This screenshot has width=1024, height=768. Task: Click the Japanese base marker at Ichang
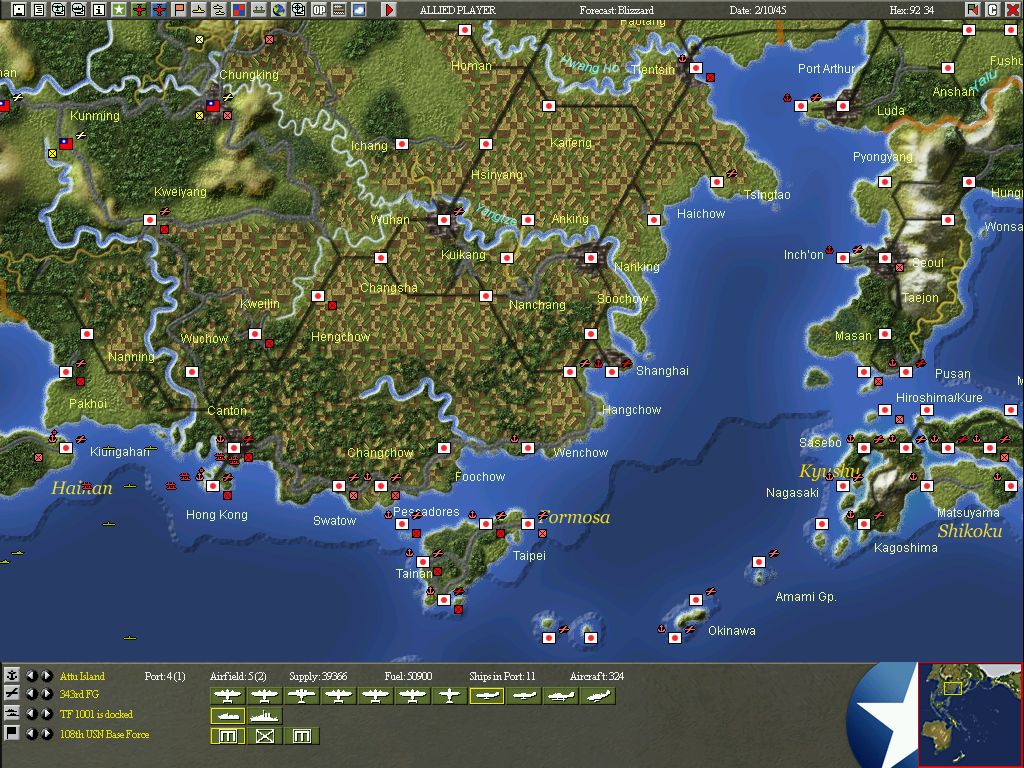(x=402, y=144)
